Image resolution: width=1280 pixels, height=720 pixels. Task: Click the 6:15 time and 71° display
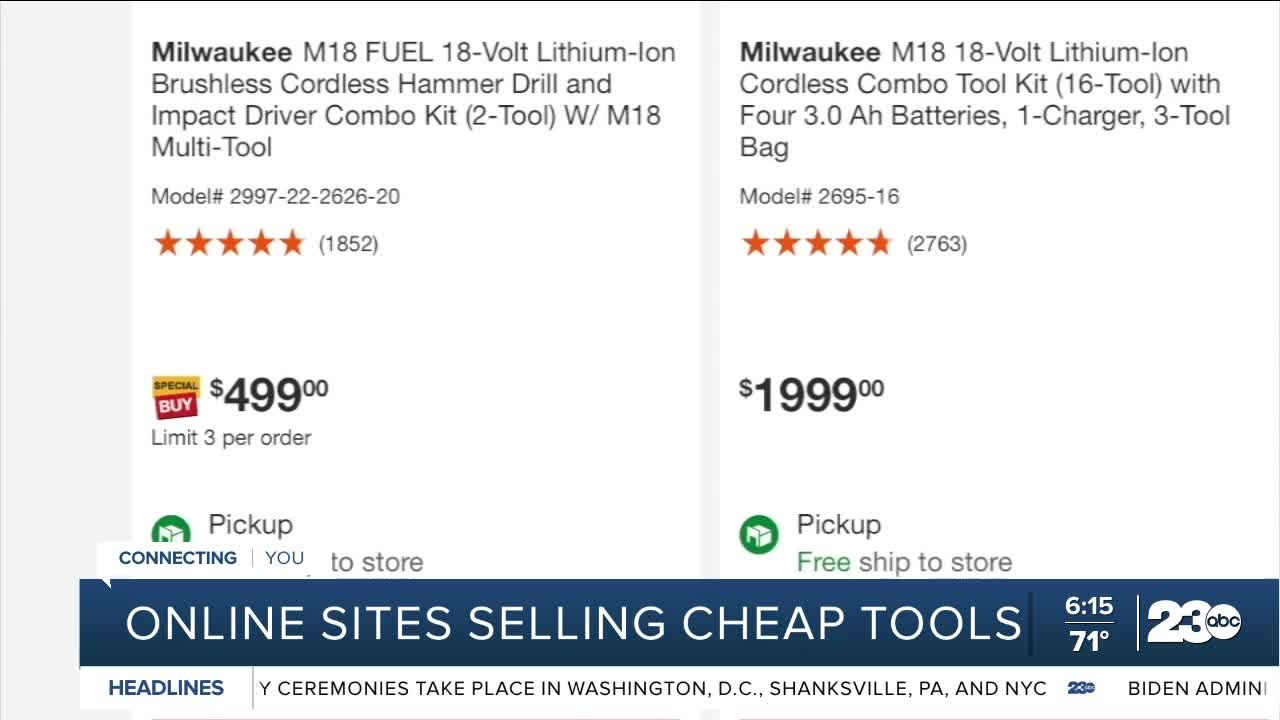pyautogui.click(x=1089, y=624)
